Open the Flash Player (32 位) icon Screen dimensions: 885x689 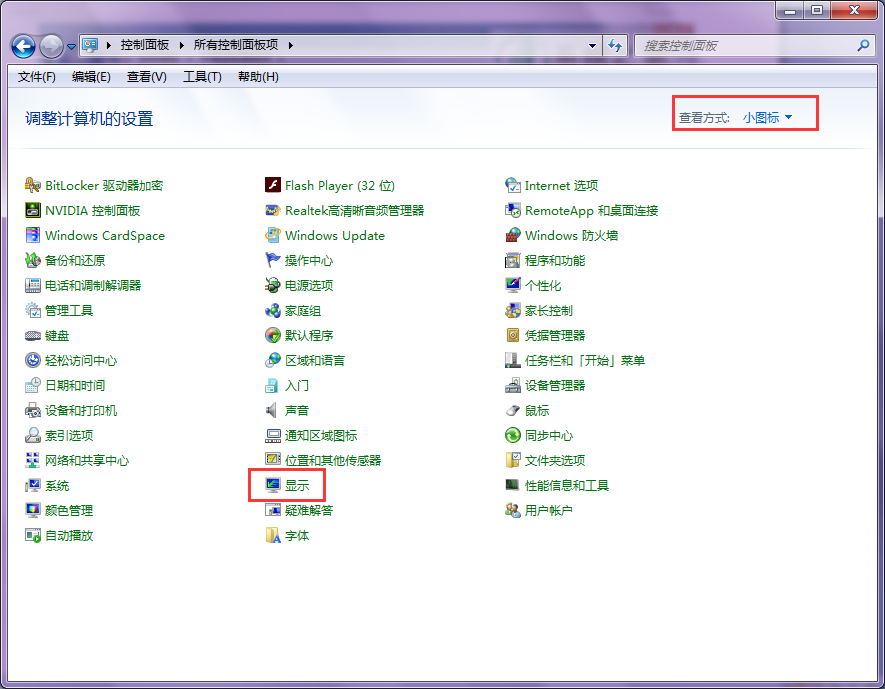273,185
